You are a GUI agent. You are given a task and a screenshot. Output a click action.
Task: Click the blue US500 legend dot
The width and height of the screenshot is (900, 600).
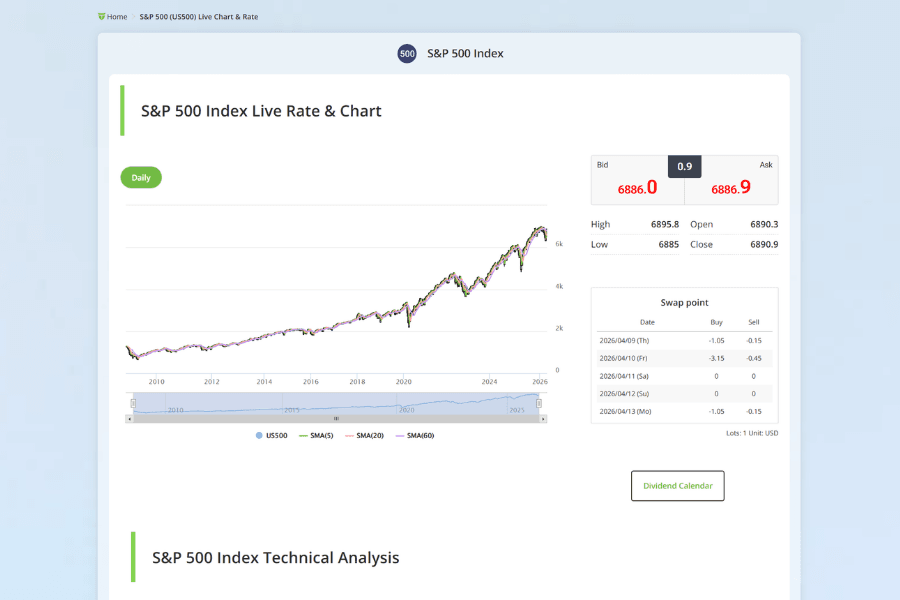(259, 435)
